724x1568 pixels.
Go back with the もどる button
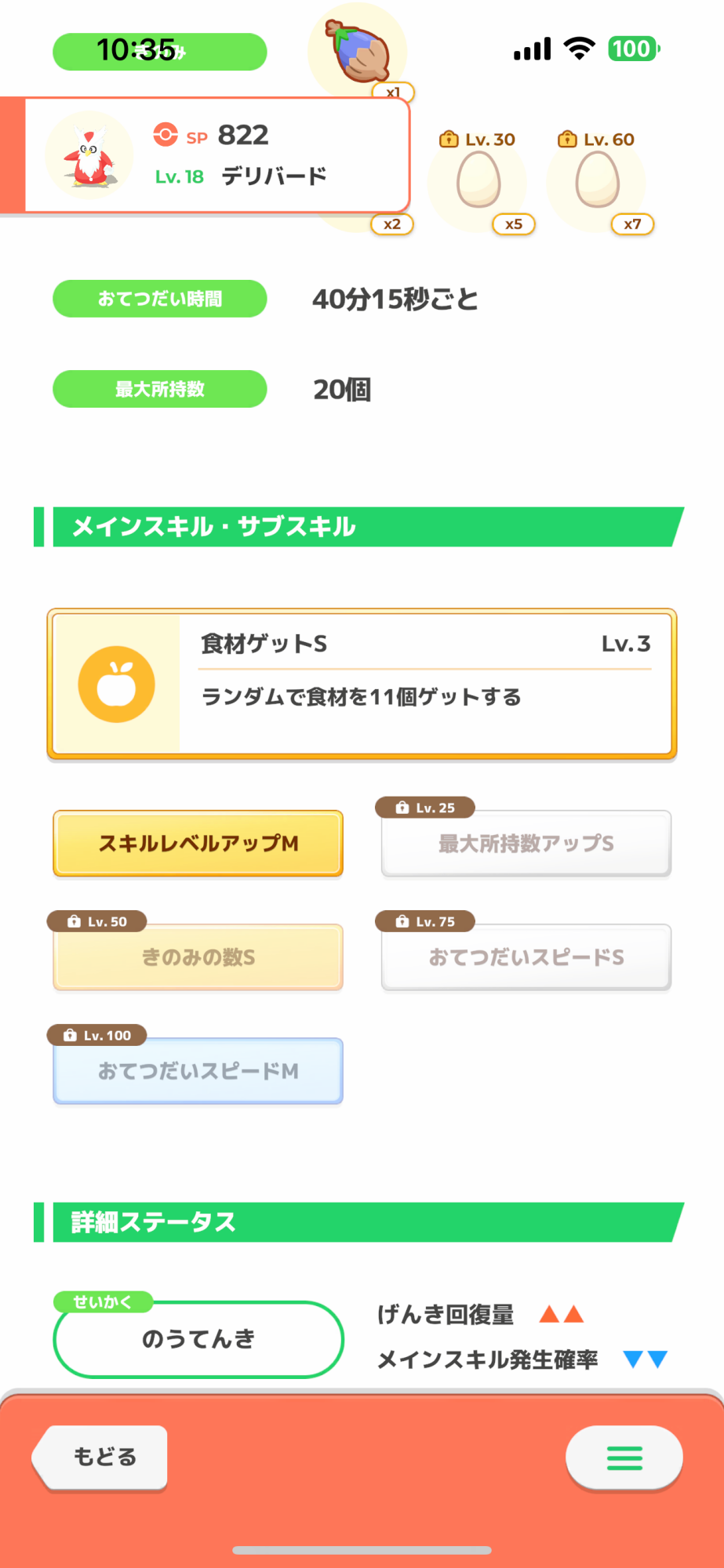coord(100,1457)
